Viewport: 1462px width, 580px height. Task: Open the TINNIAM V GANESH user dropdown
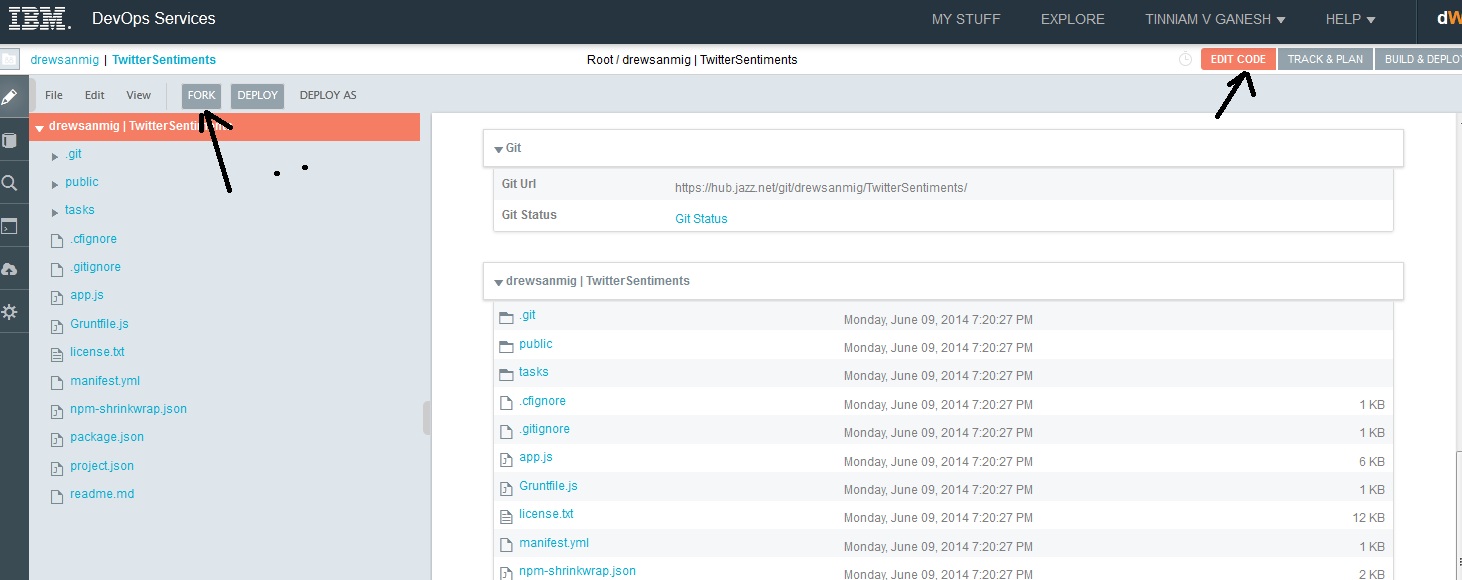1215,19
